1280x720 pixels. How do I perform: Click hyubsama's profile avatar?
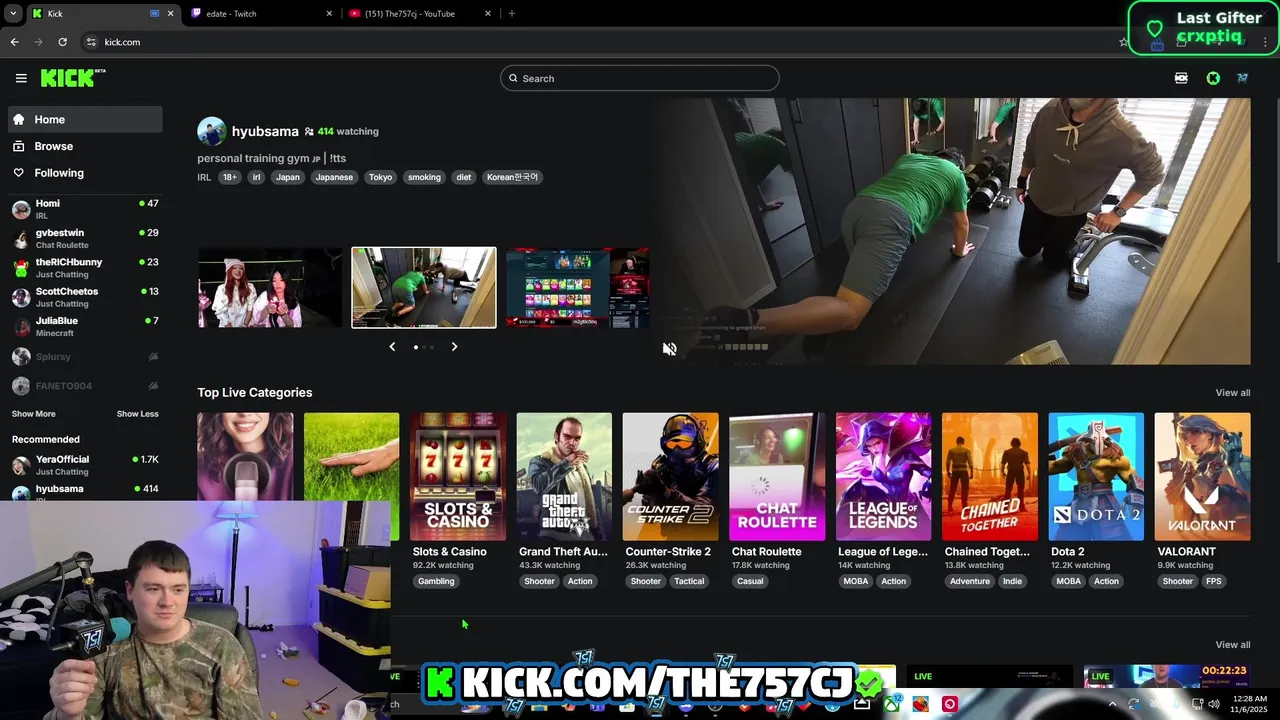(211, 131)
